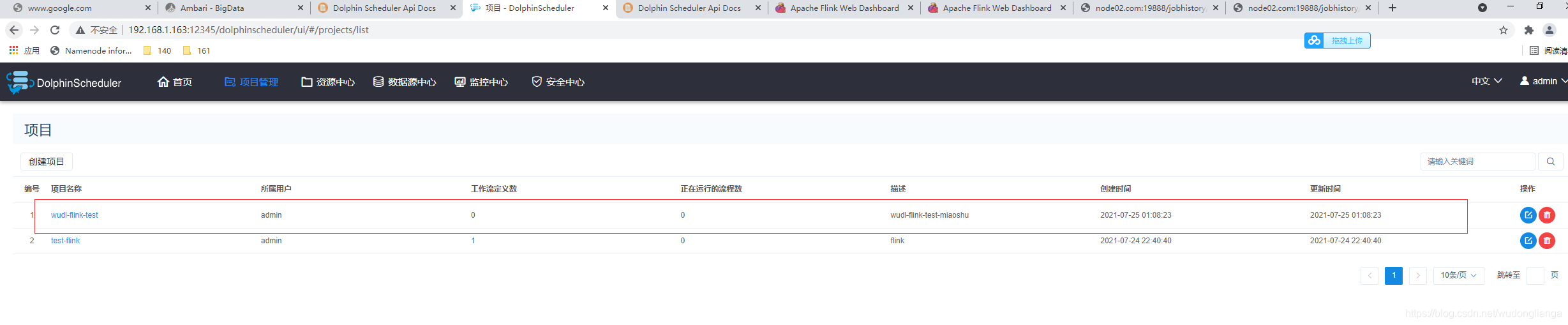Open 资源中心 resource center menu
The image size is (1568, 325).
tap(328, 82)
